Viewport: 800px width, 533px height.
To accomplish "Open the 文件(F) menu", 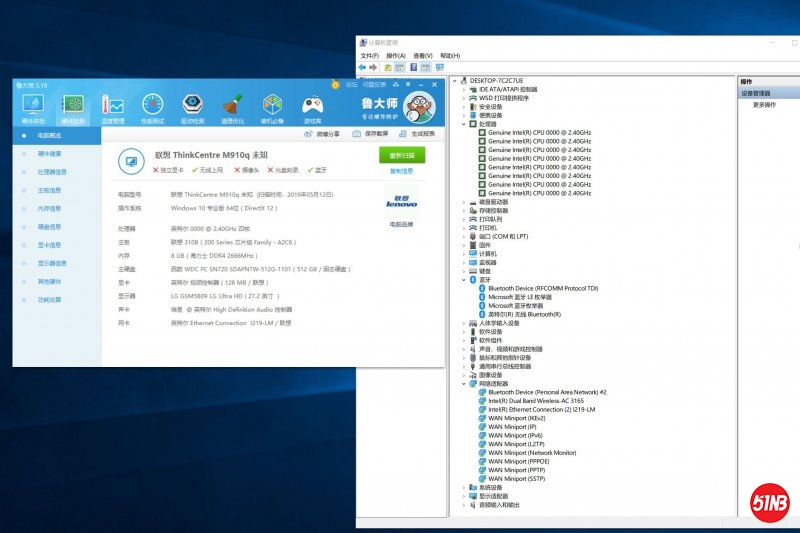I will 369,55.
